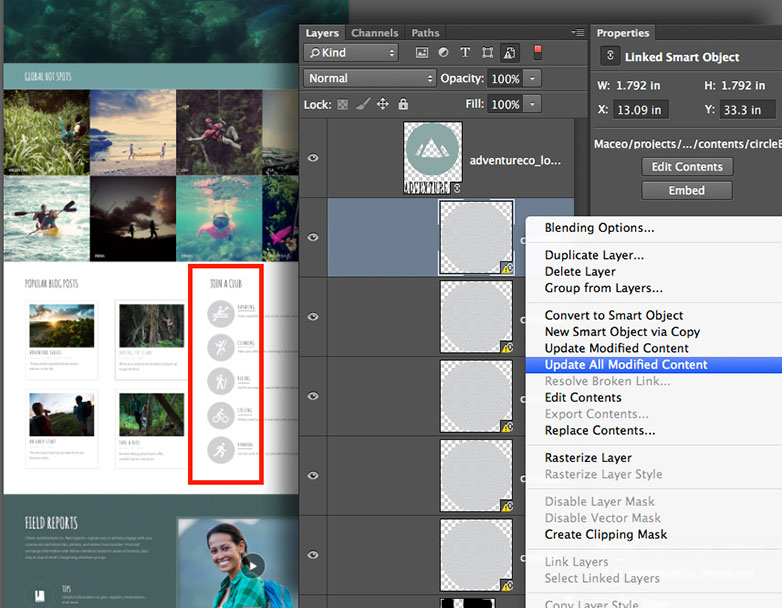Toggle eye of circle layer beside Link Layers item
The width and height of the screenshot is (782, 608).
pyautogui.click(x=313, y=555)
